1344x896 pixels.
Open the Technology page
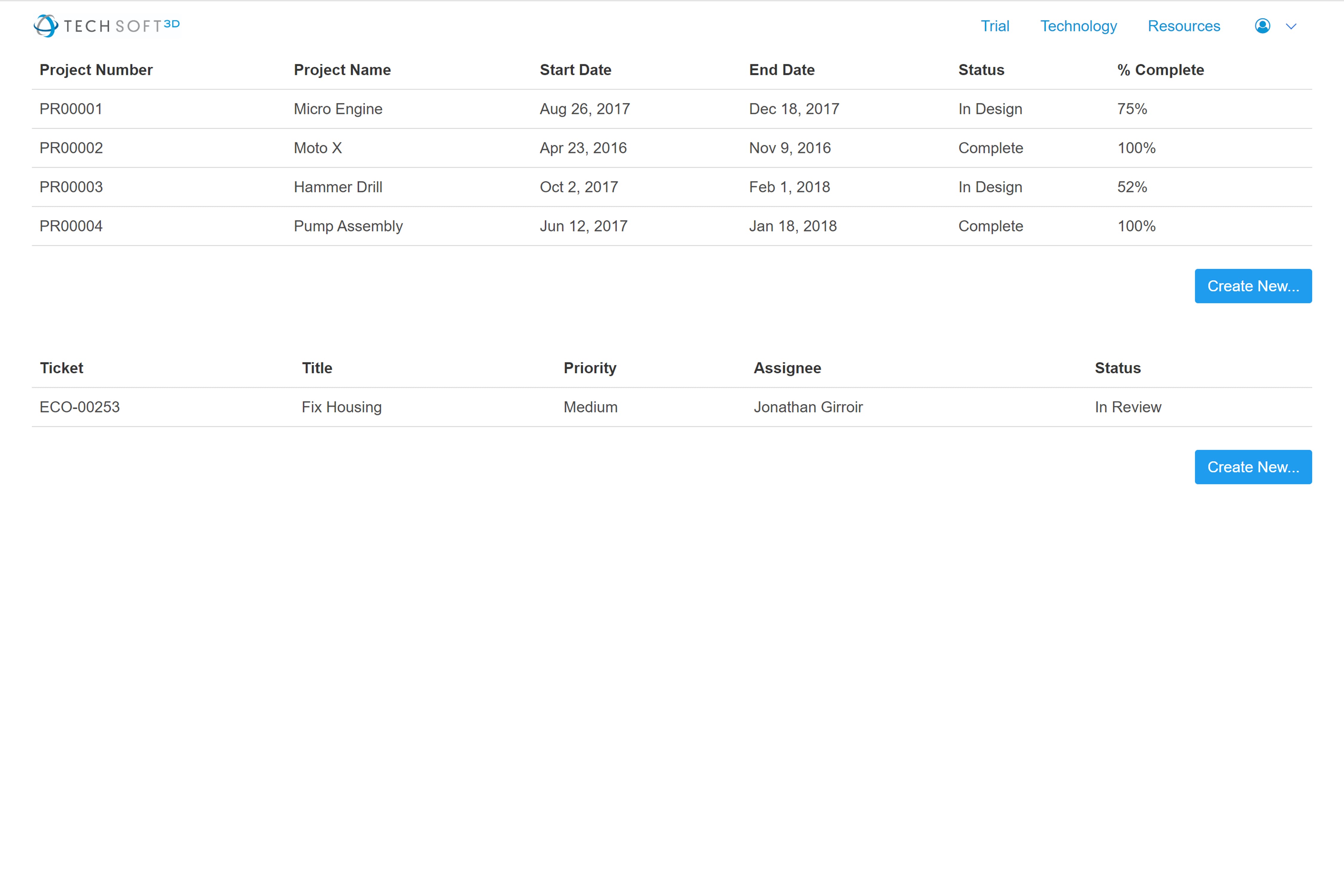tap(1078, 26)
